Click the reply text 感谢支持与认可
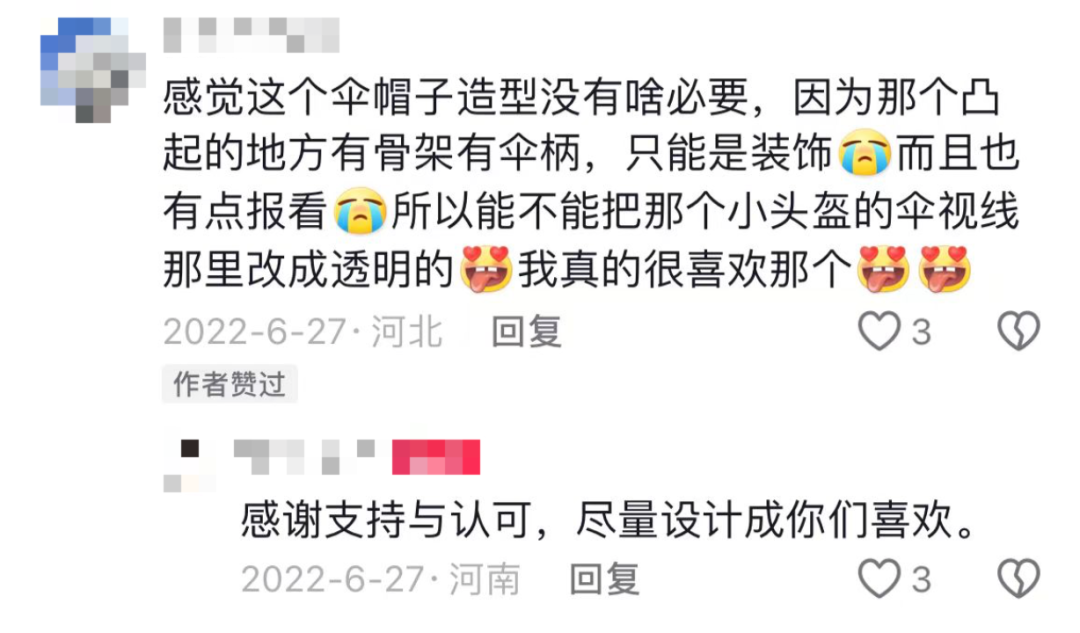Viewport: 1080px width, 633px height. (x=386, y=519)
